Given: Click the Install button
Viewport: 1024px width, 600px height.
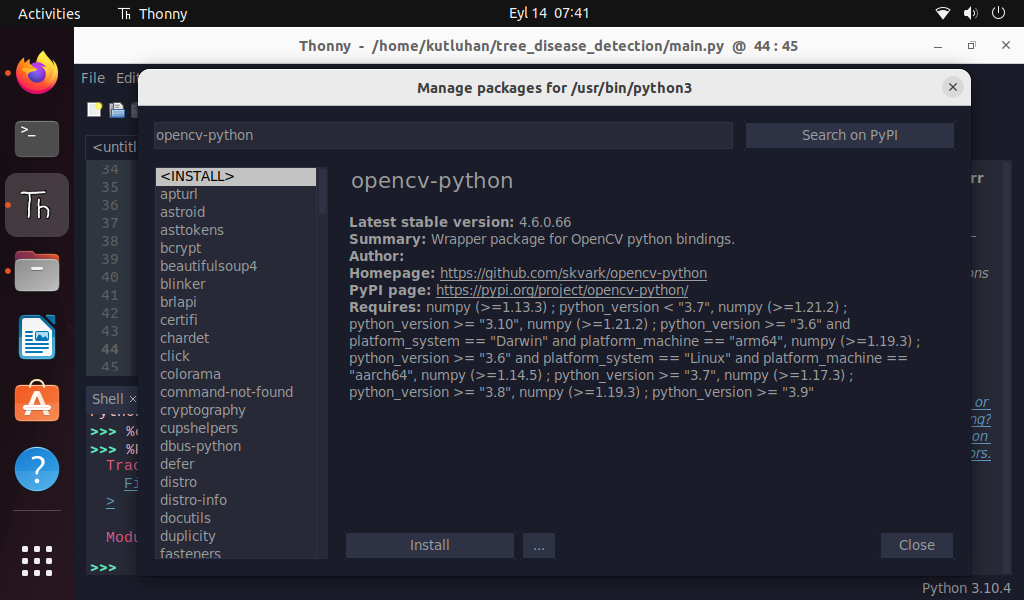Looking at the screenshot, I should click(x=429, y=545).
